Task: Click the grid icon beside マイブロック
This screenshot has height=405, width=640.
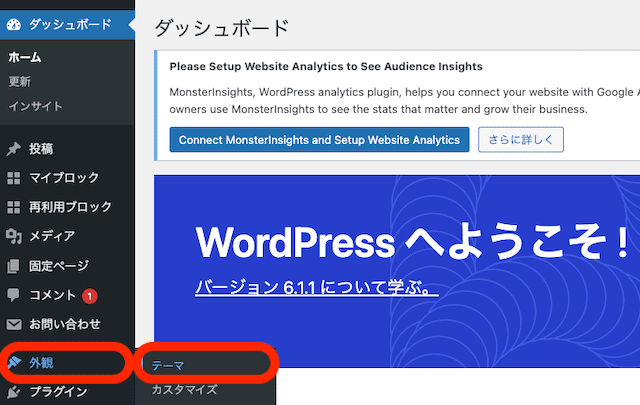Action: pos(13,178)
